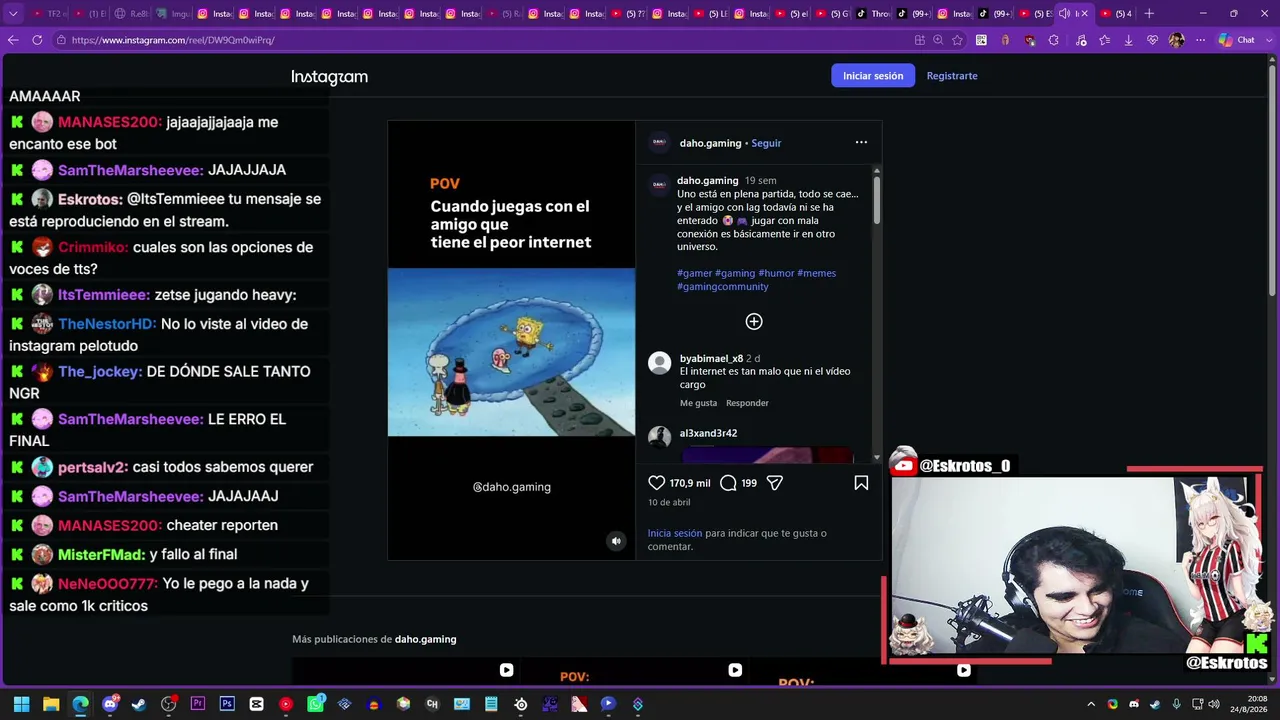Open File Explorer from the taskbar
Screen dimensions: 1280x720
51,704
